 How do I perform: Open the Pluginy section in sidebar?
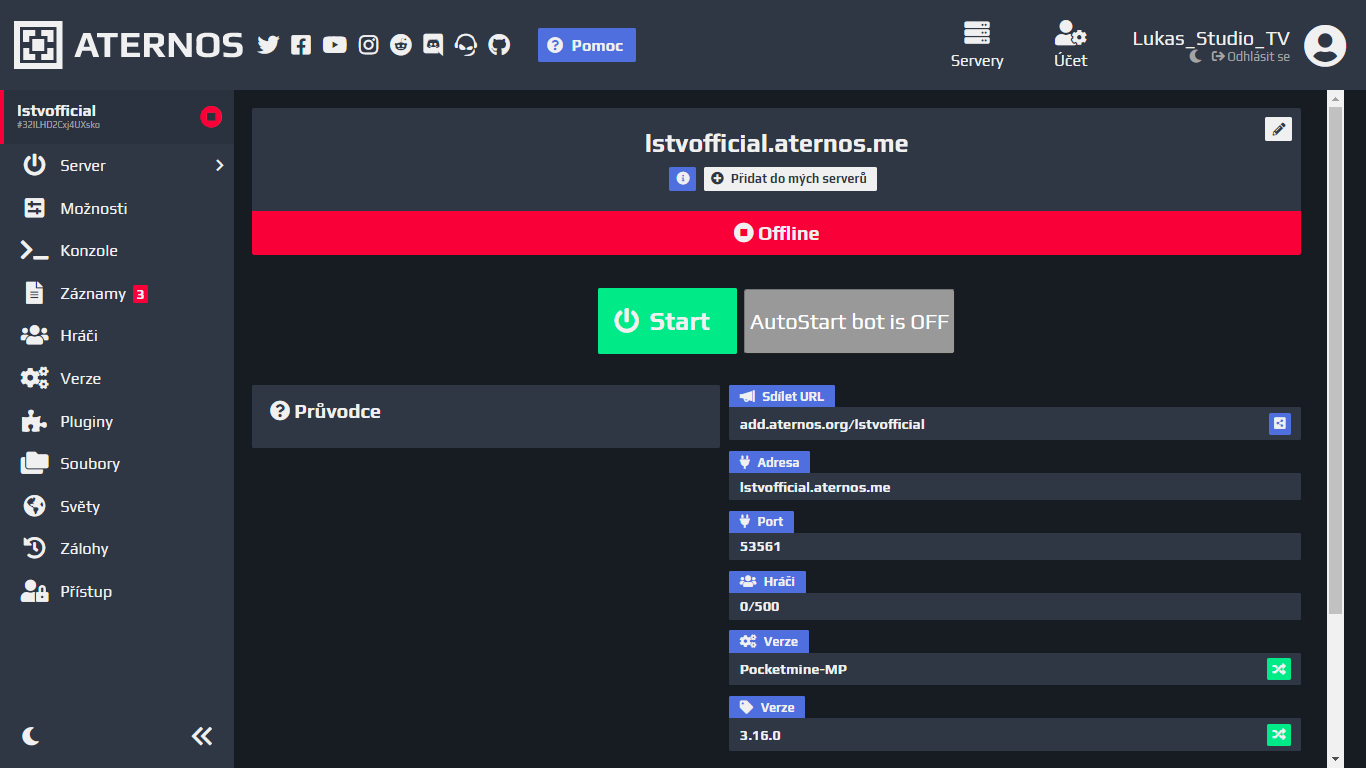pyautogui.click(x=86, y=422)
